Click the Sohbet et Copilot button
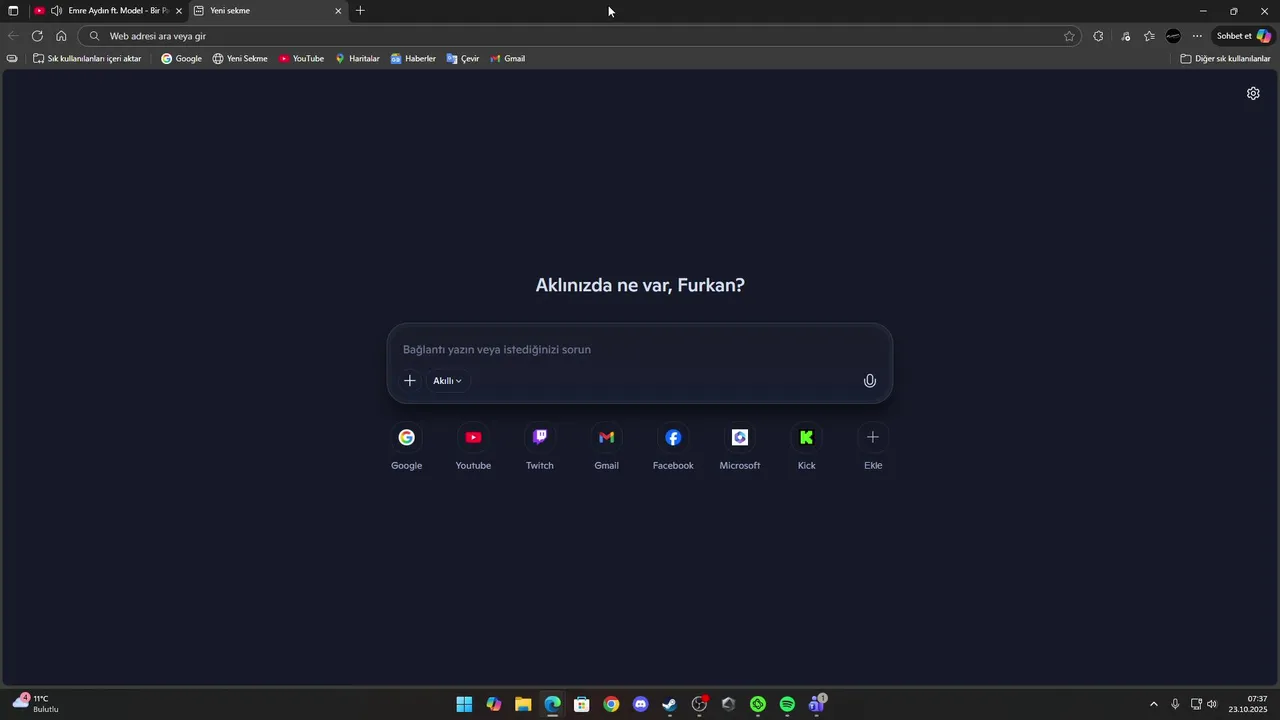 (x=1243, y=36)
